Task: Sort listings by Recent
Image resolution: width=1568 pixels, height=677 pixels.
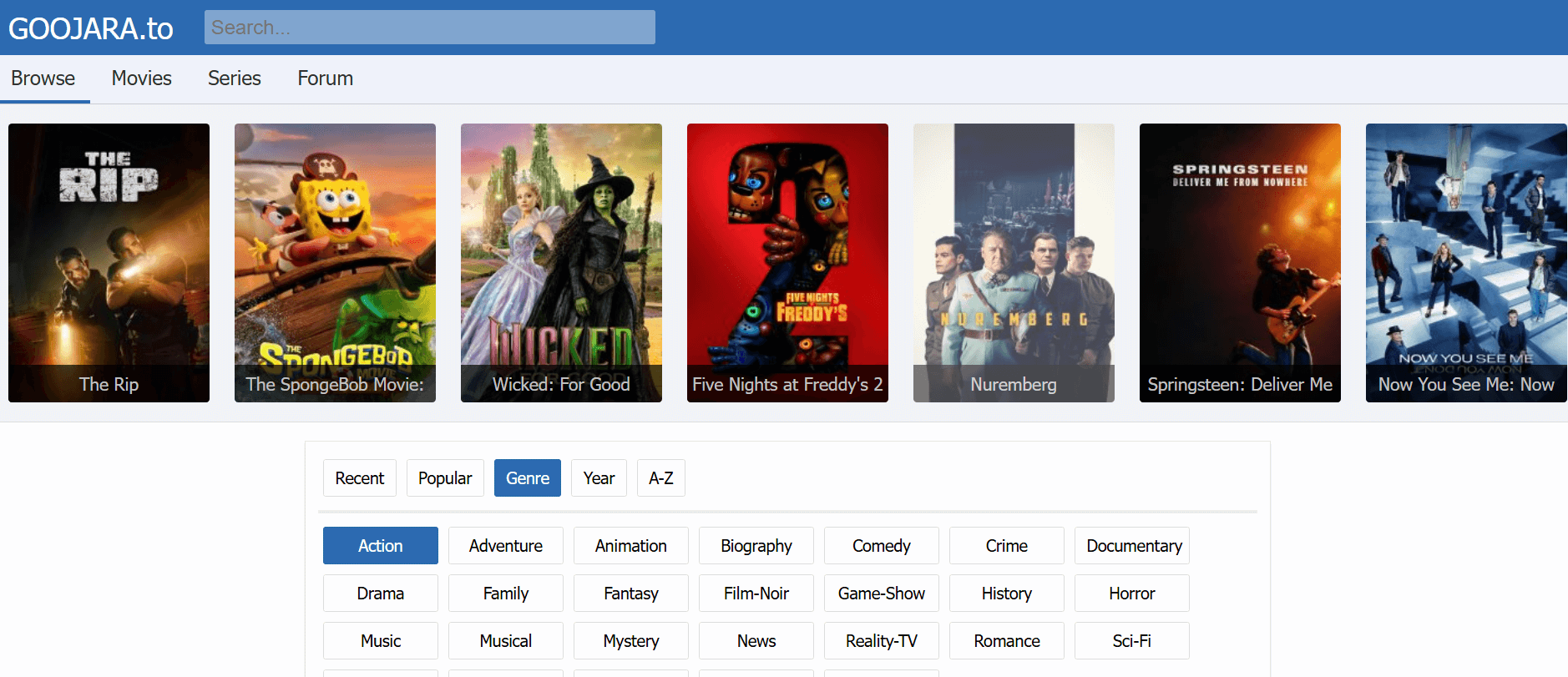Action: [359, 478]
